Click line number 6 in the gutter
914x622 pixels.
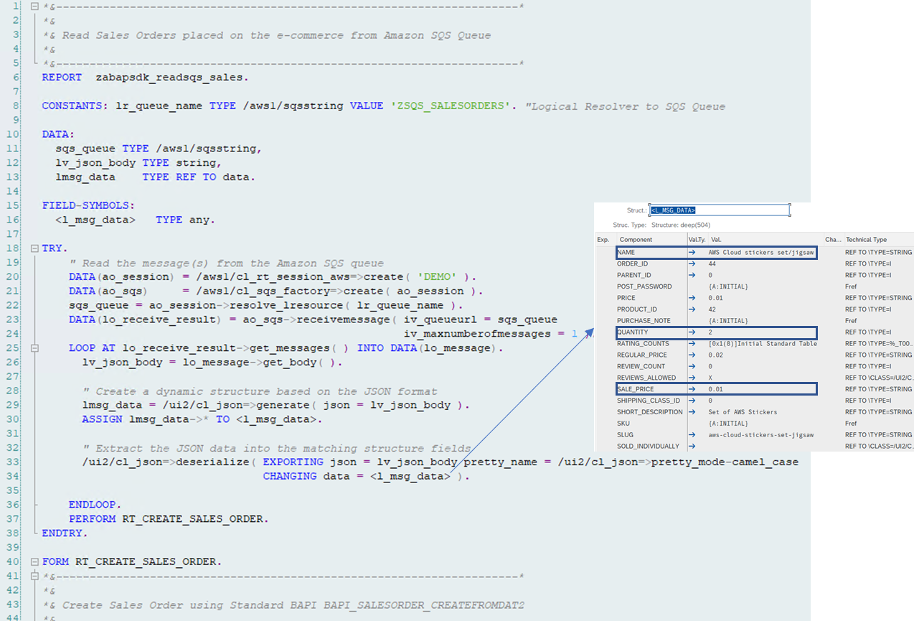(x=16, y=78)
